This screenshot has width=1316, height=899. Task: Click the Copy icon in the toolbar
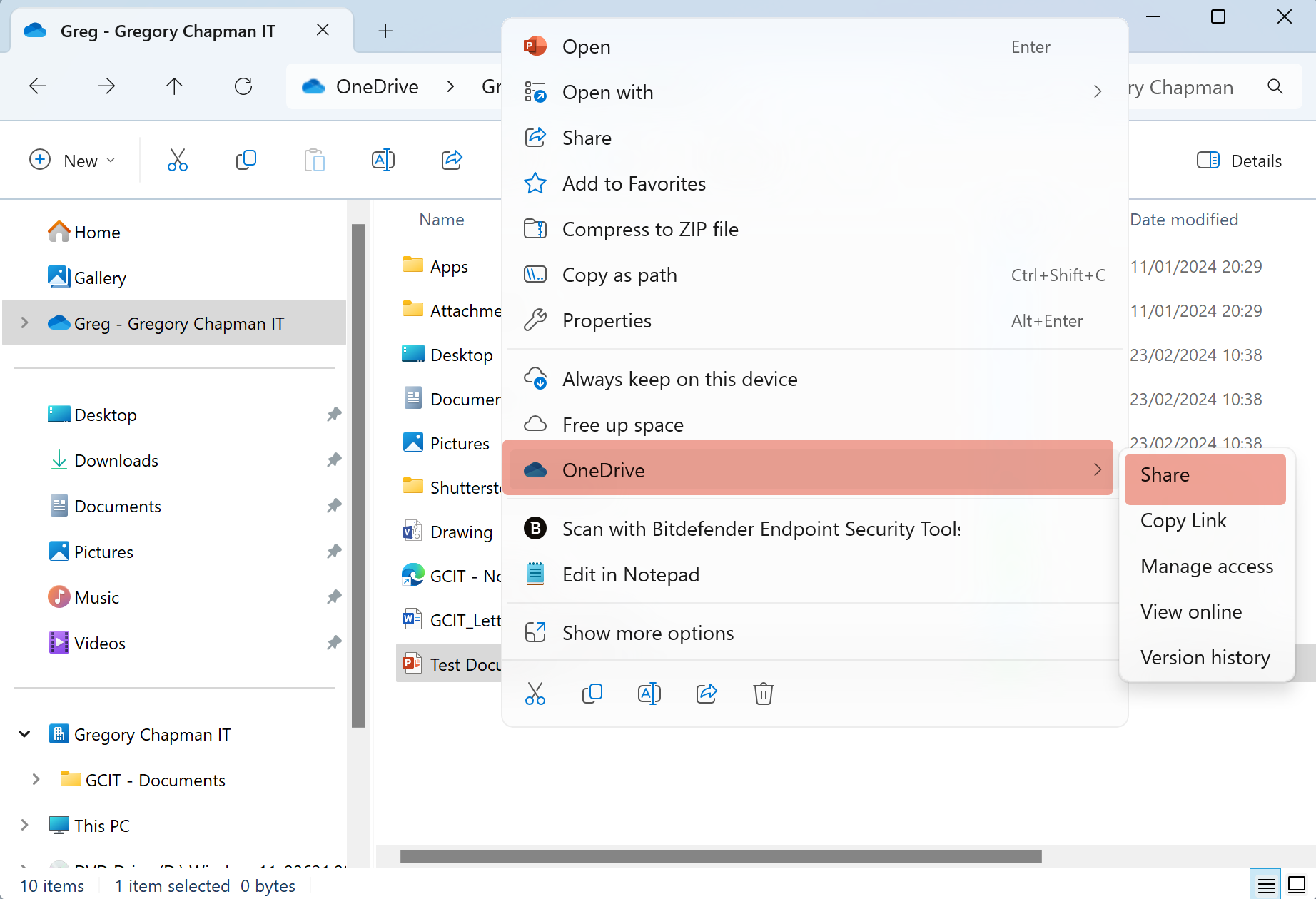(246, 161)
